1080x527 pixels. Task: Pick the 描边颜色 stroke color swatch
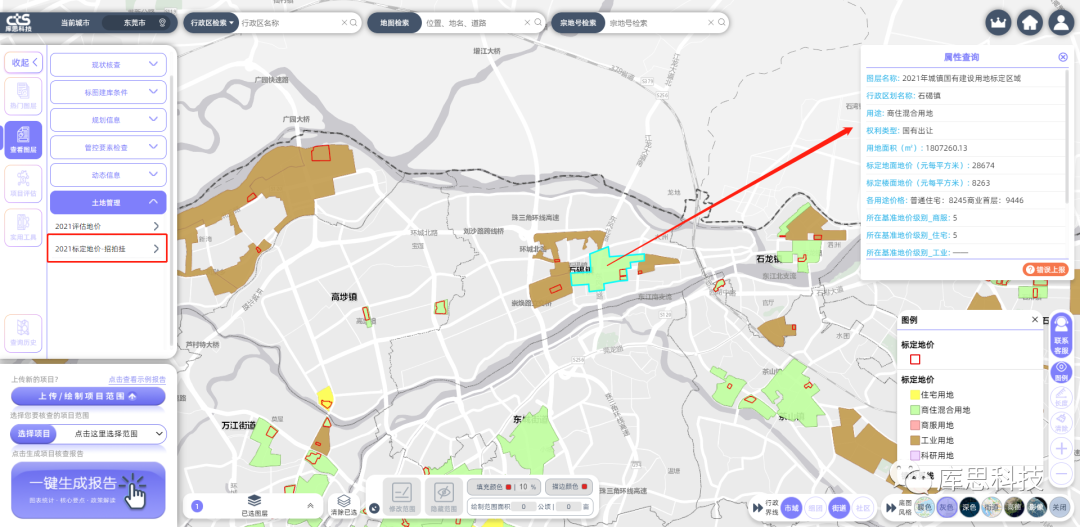[585, 487]
